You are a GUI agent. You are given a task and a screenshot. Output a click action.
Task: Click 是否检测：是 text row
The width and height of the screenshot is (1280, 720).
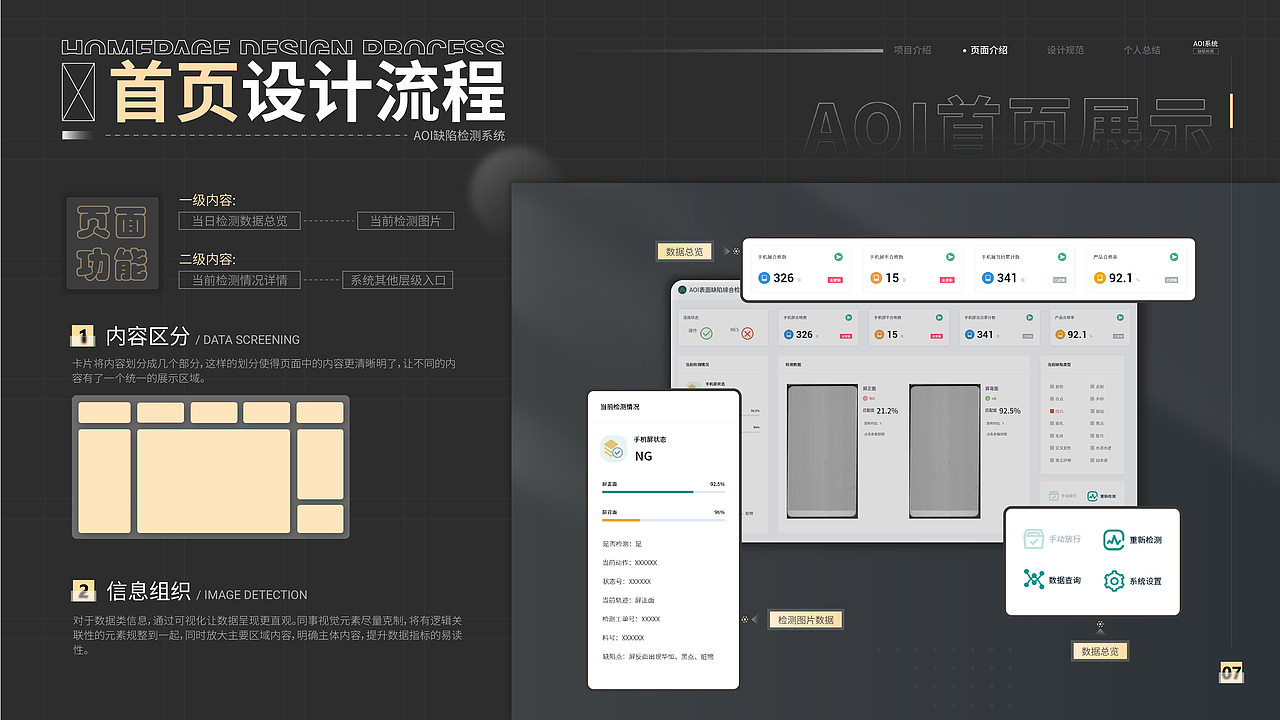622,544
